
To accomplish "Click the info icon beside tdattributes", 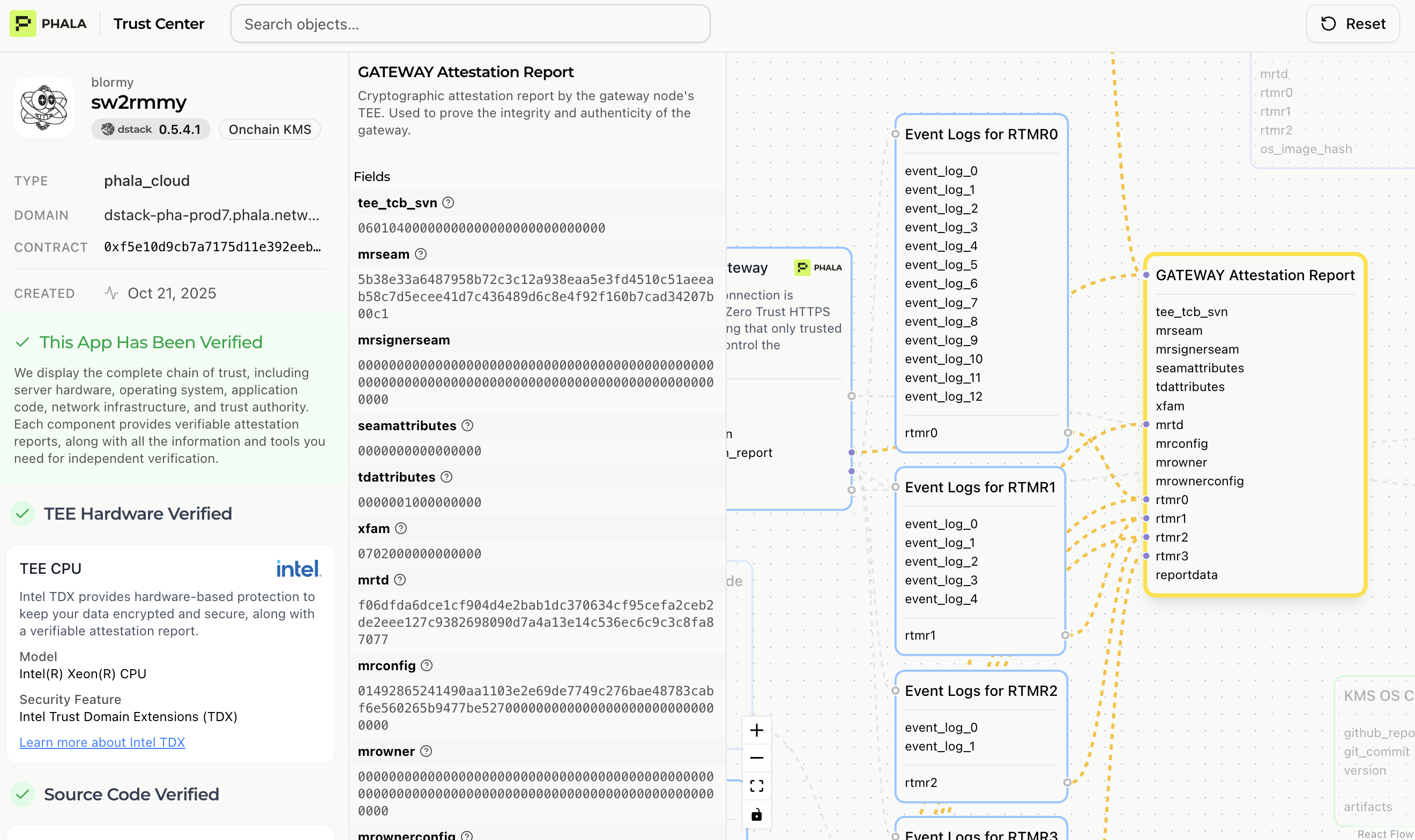I will point(446,477).
